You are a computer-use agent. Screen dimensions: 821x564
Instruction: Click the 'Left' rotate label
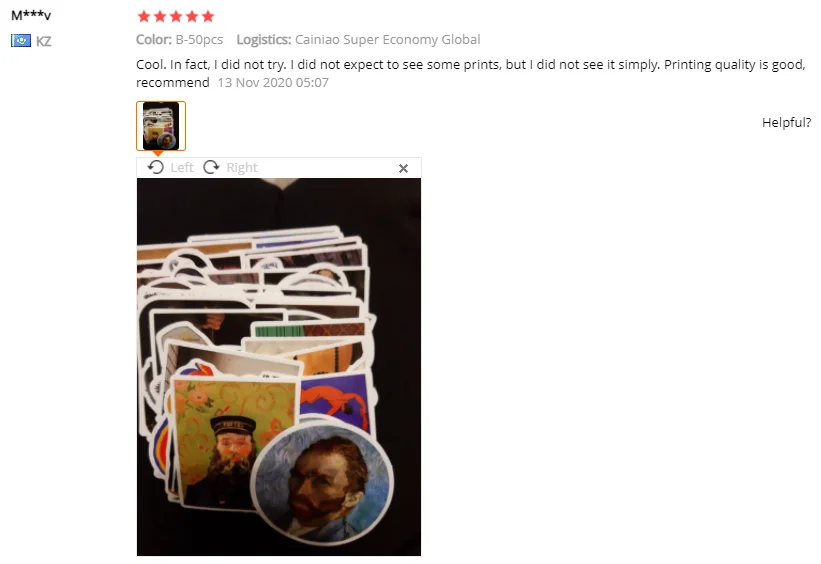coord(182,168)
